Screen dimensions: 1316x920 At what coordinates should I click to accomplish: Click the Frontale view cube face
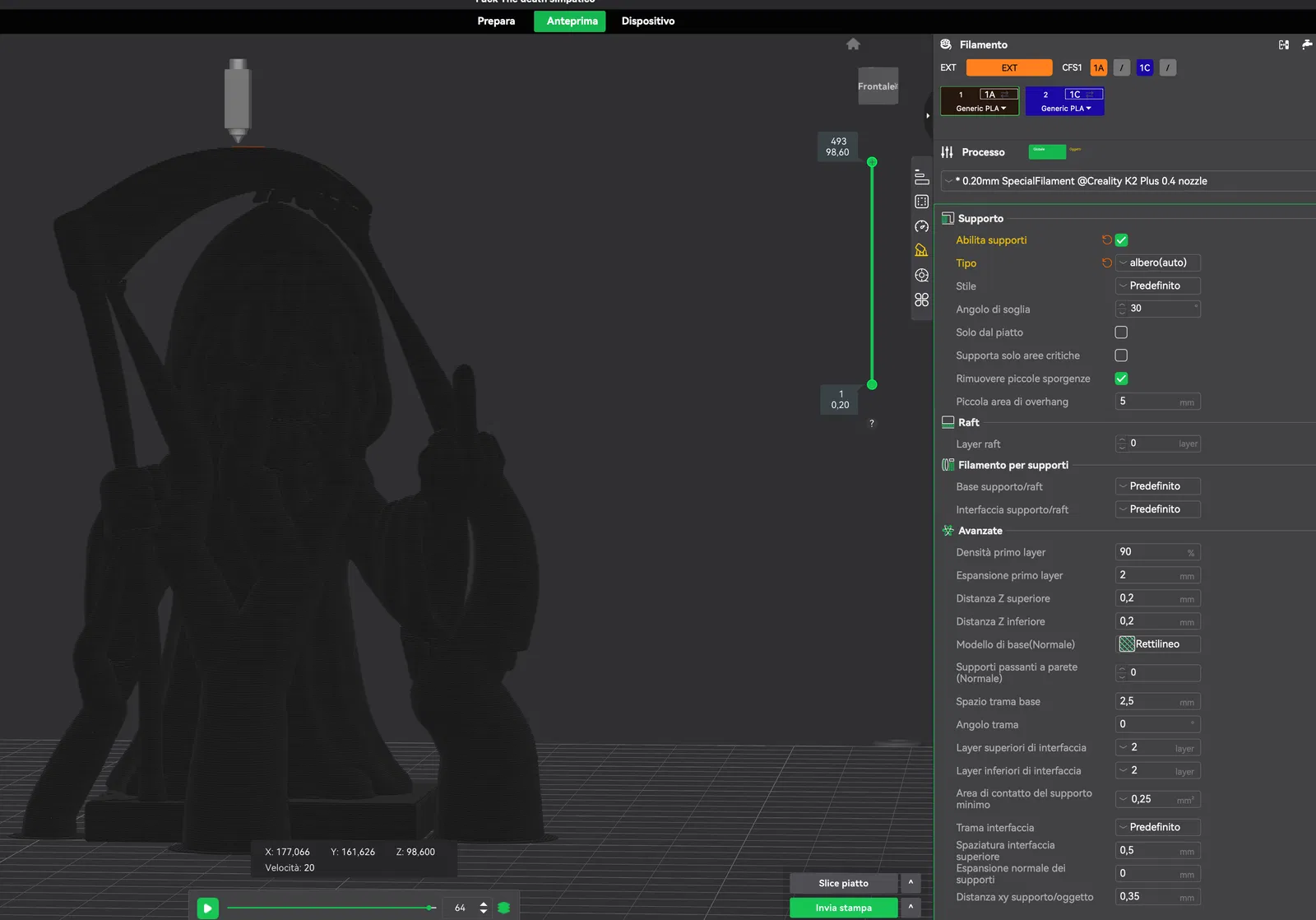pyautogui.click(x=878, y=86)
